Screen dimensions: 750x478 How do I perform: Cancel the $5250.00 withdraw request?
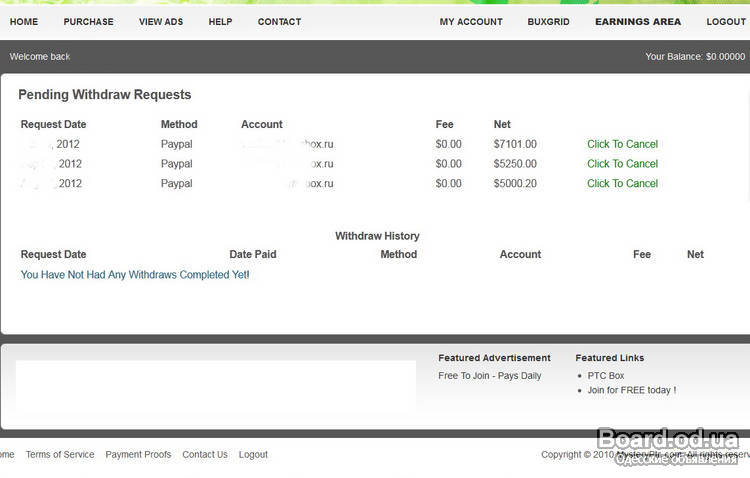[x=622, y=164]
